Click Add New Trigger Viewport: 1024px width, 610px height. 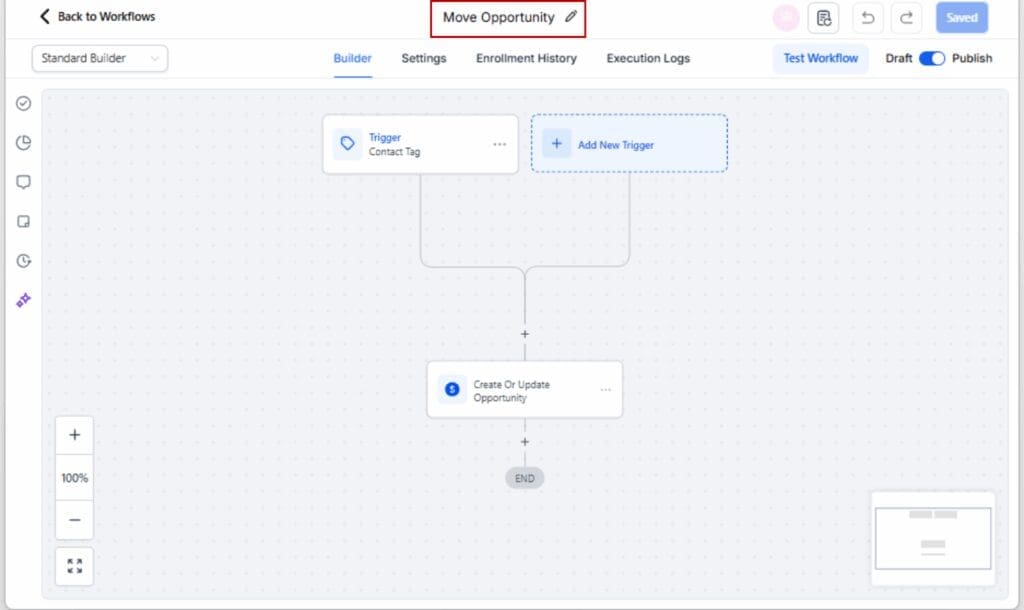click(x=629, y=143)
